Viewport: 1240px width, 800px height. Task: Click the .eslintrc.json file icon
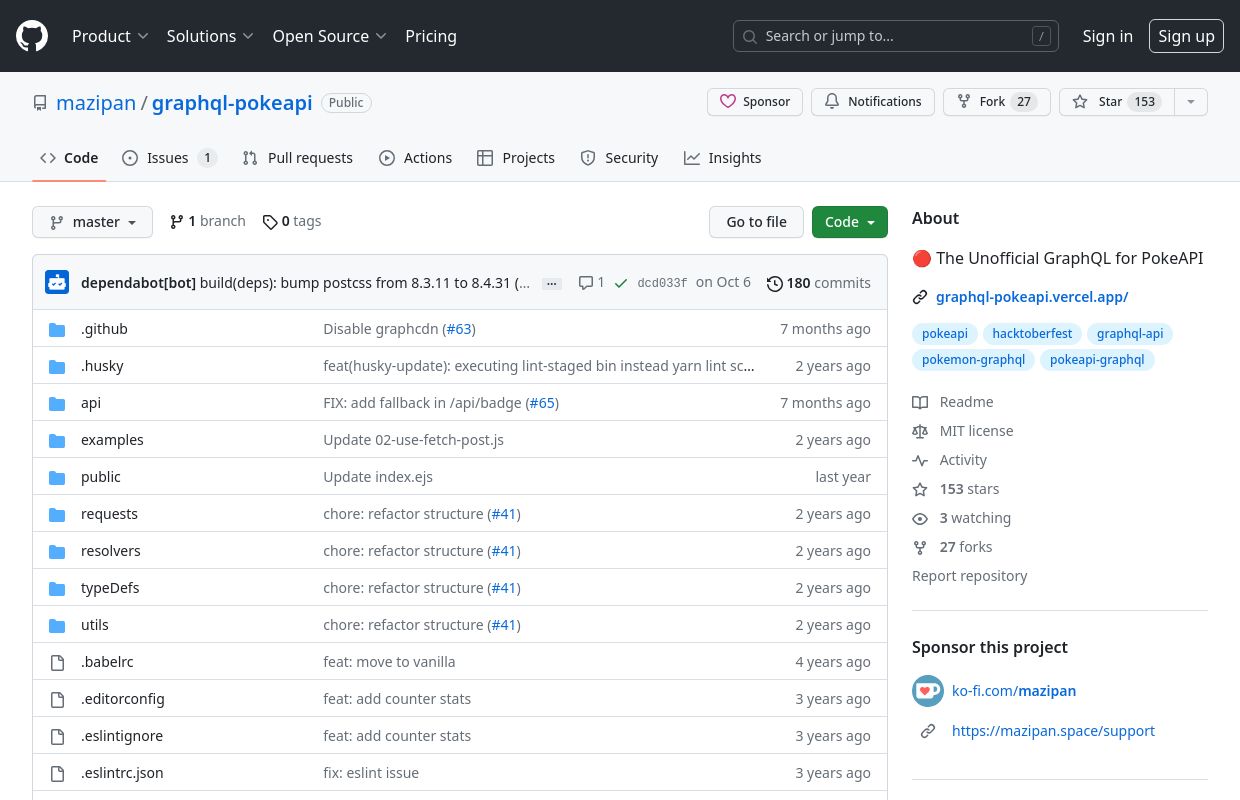coord(57,773)
